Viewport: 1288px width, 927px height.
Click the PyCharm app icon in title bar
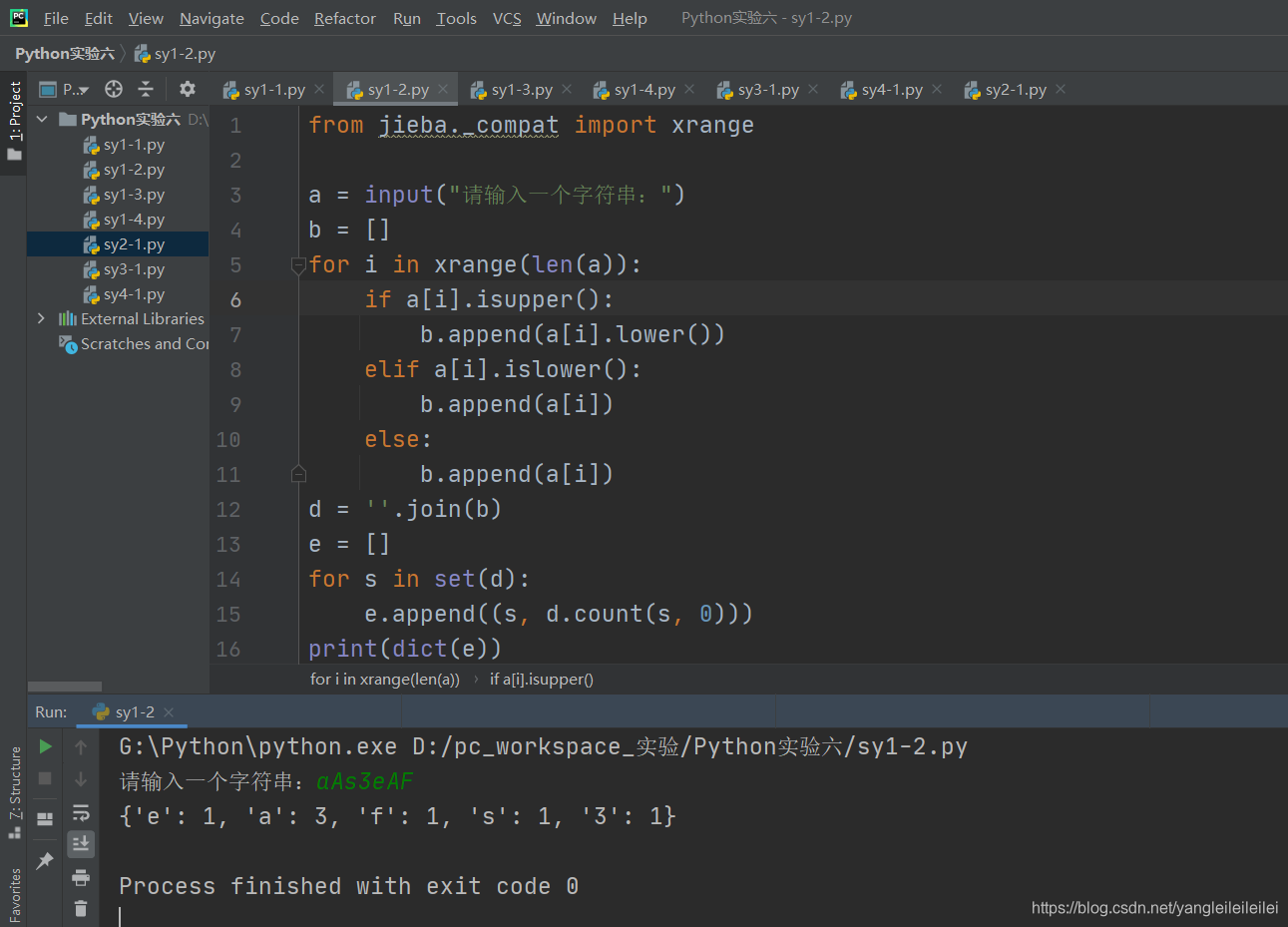(x=18, y=18)
